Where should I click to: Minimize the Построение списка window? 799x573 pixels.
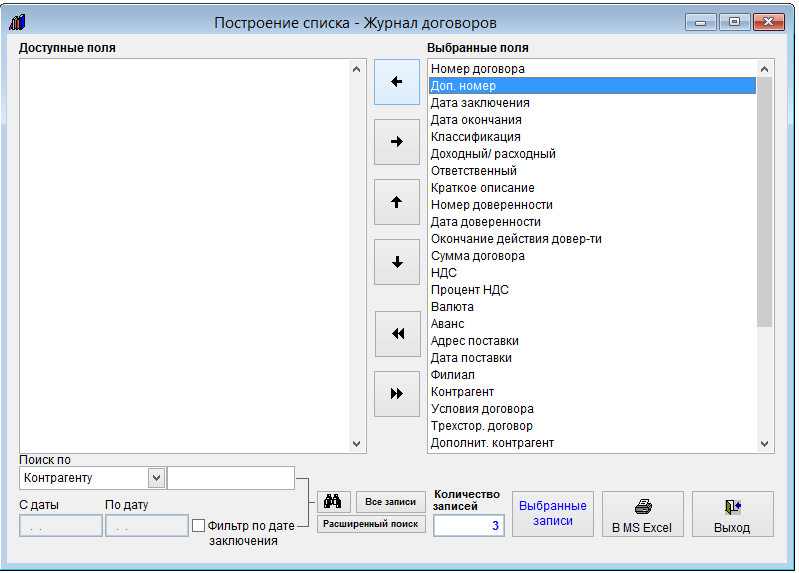click(x=701, y=22)
